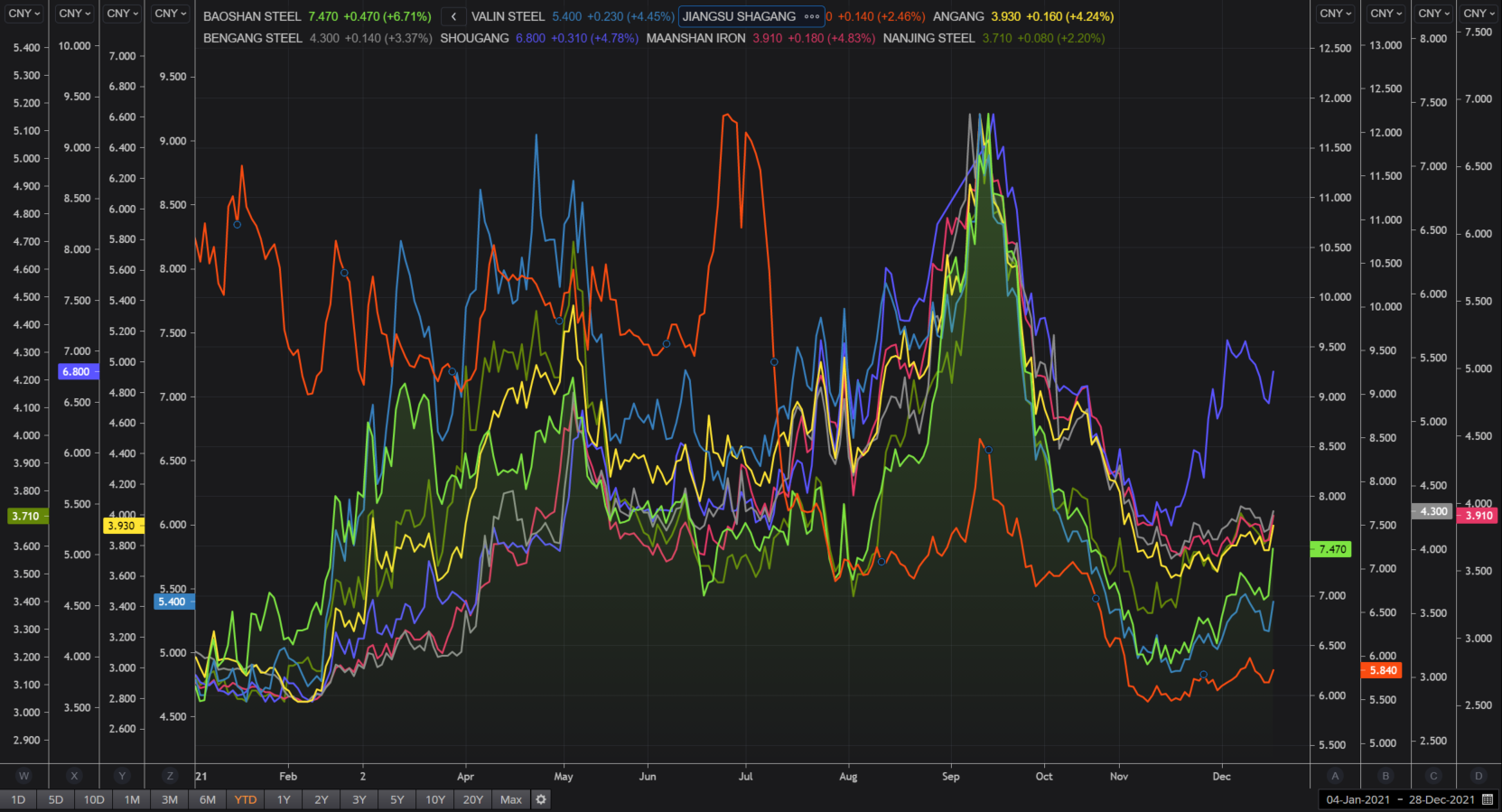Select the BENGANG STEEL legend entry
The height and width of the screenshot is (812, 1502).
point(253,38)
